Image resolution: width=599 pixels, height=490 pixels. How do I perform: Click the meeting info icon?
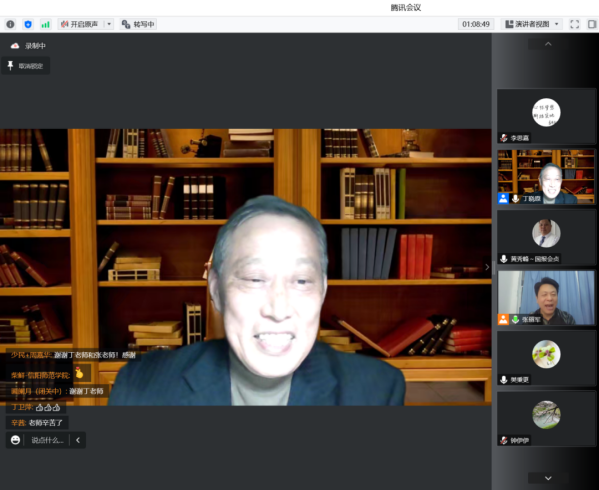click(10, 24)
